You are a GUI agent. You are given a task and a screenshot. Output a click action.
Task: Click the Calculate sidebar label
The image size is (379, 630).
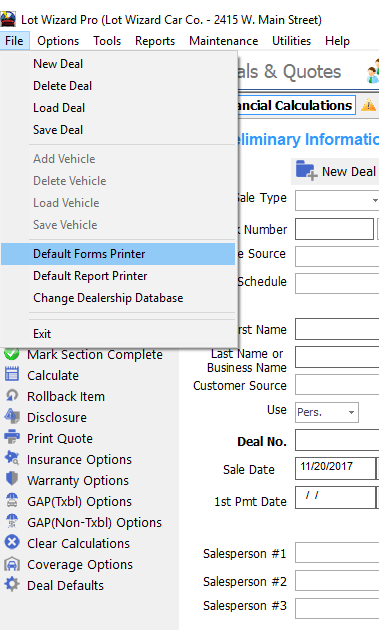click(x=53, y=376)
